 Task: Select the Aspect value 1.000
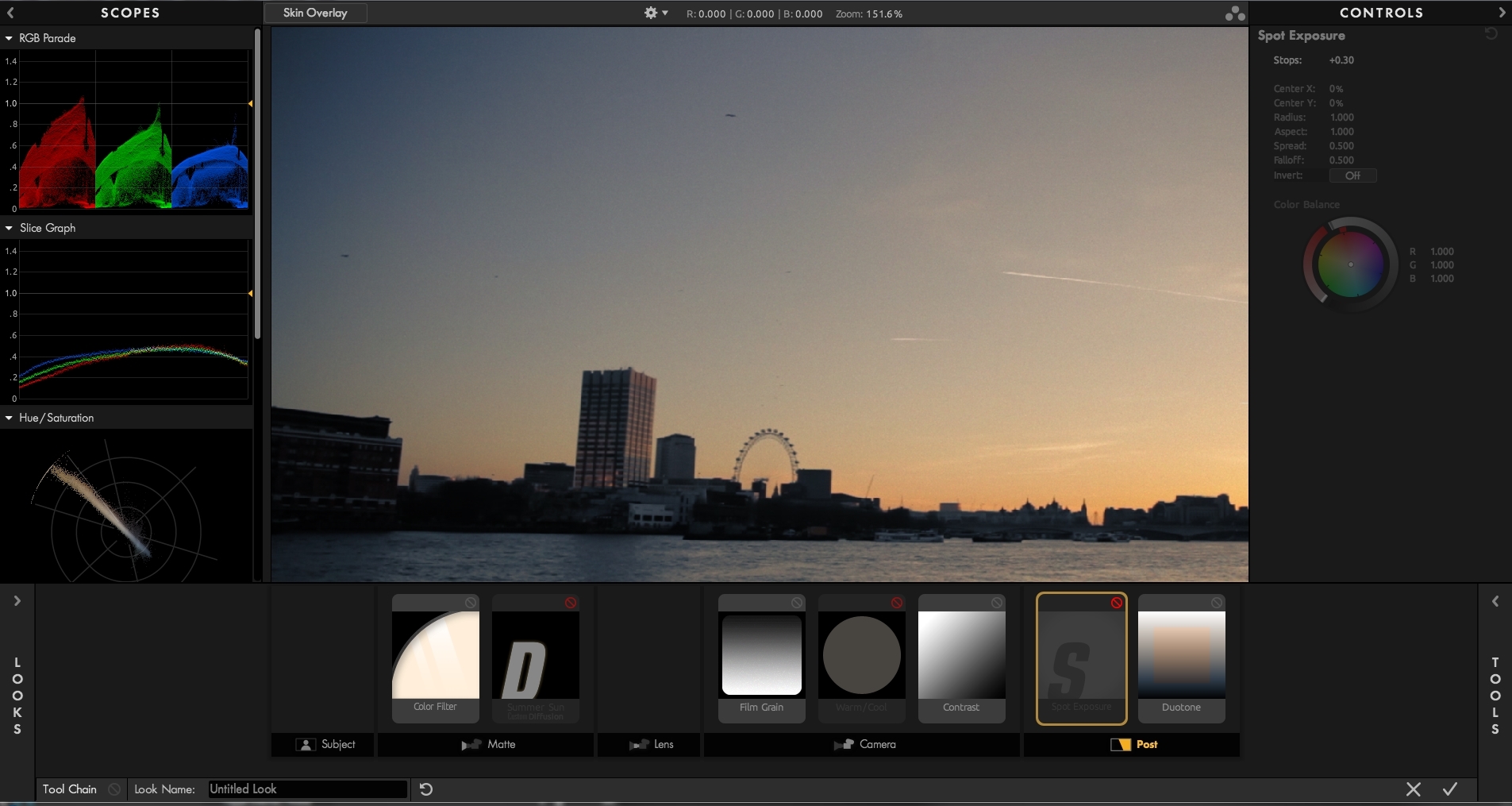coord(1341,132)
